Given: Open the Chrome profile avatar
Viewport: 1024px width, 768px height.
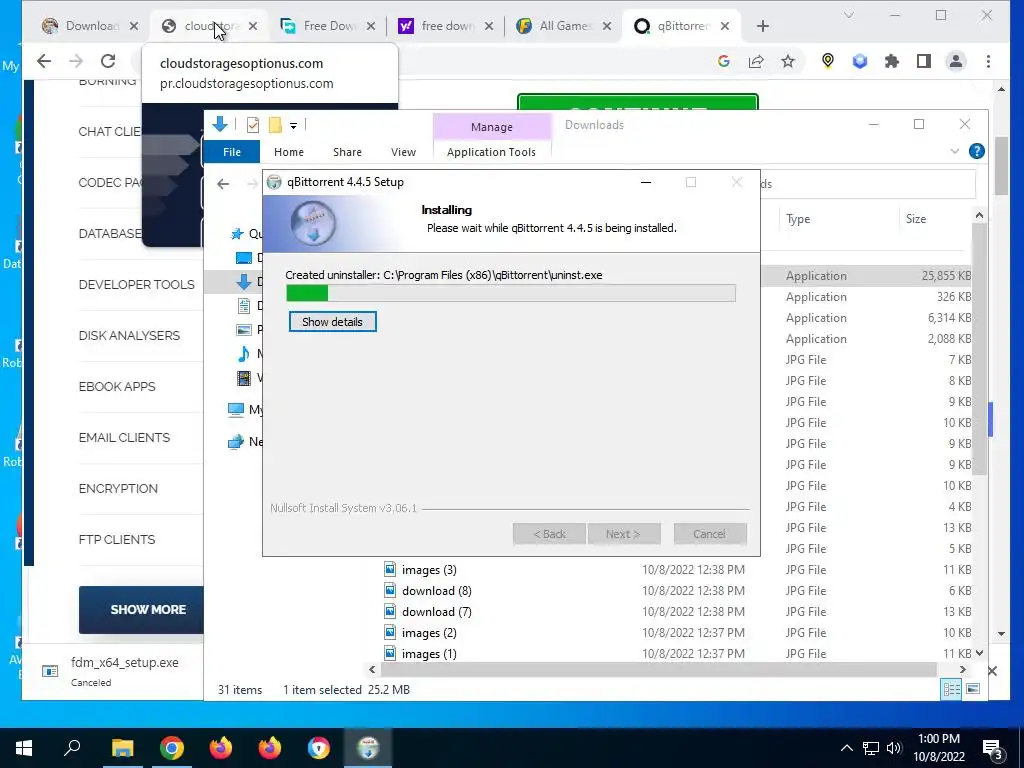Looking at the screenshot, I should pos(956,61).
